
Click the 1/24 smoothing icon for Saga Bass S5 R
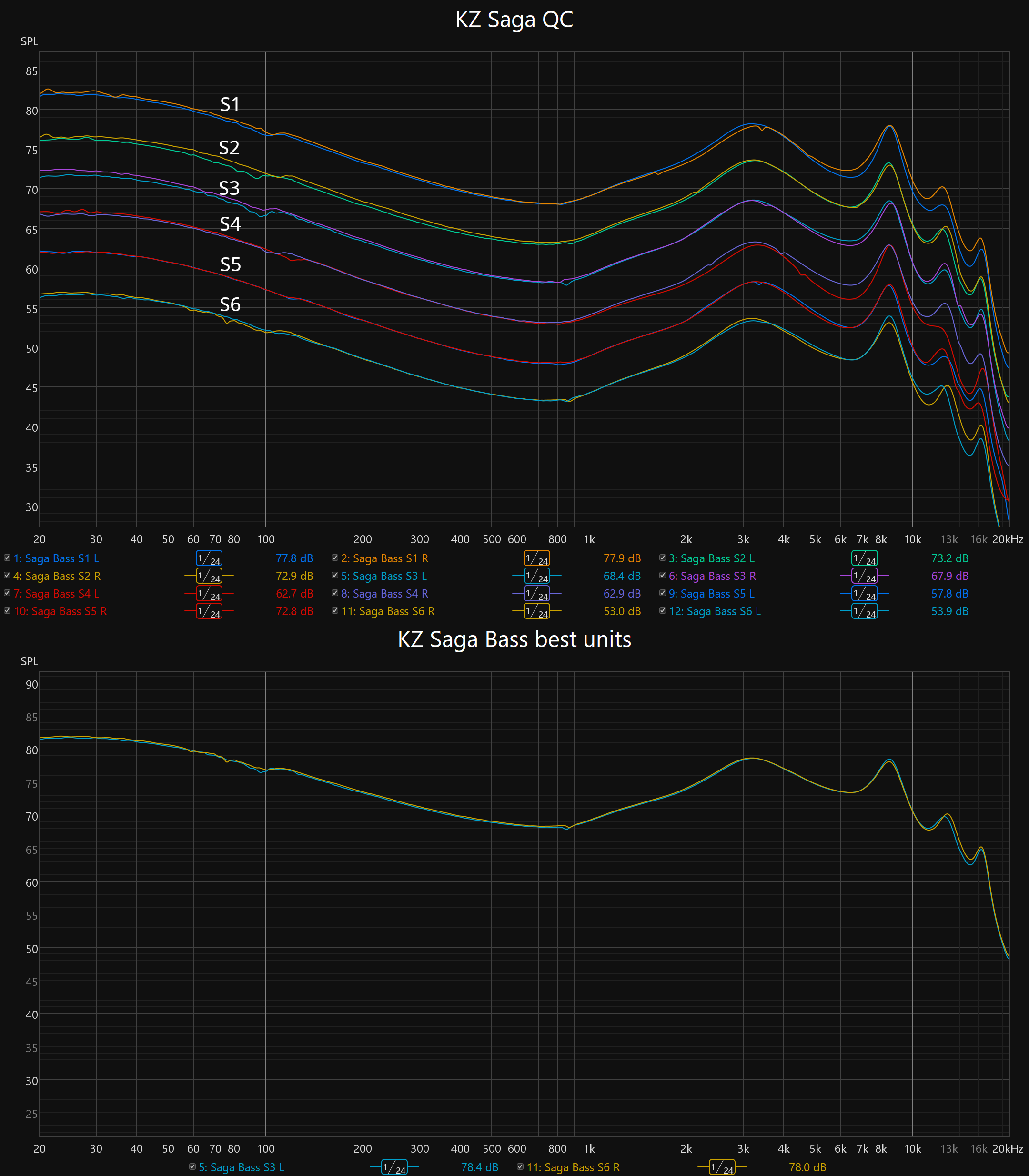[x=209, y=611]
